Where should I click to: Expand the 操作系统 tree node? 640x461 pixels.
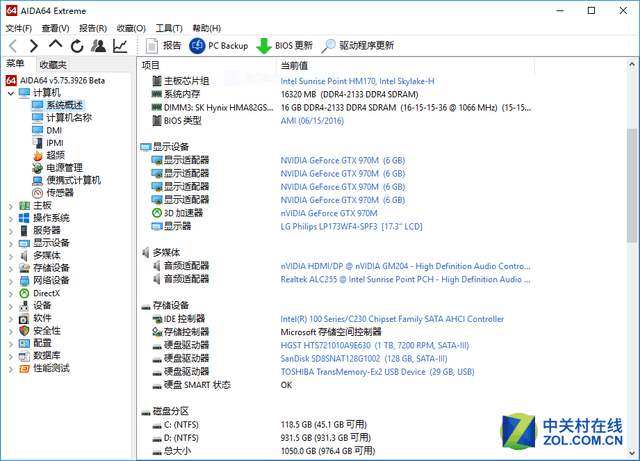[x=11, y=219]
